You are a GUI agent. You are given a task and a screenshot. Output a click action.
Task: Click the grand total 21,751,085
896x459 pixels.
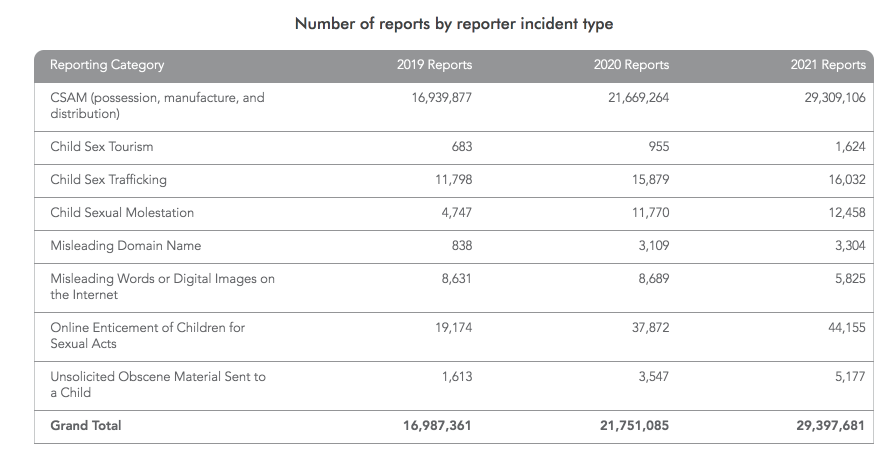[x=634, y=426]
